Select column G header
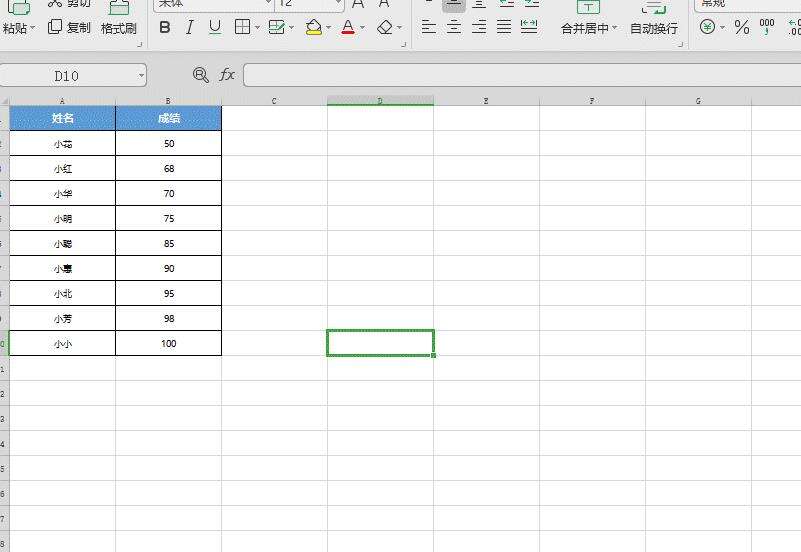This screenshot has width=801, height=552. pos(698,101)
